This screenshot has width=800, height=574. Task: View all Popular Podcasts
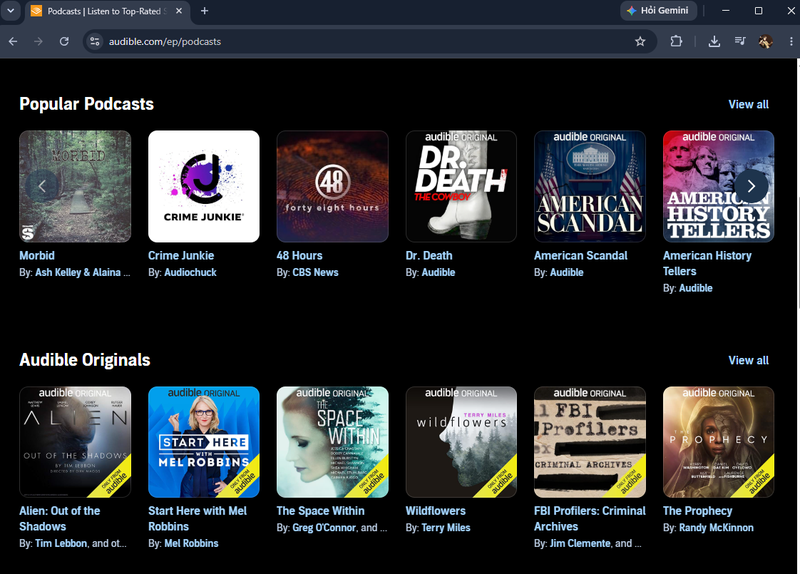[x=748, y=104]
